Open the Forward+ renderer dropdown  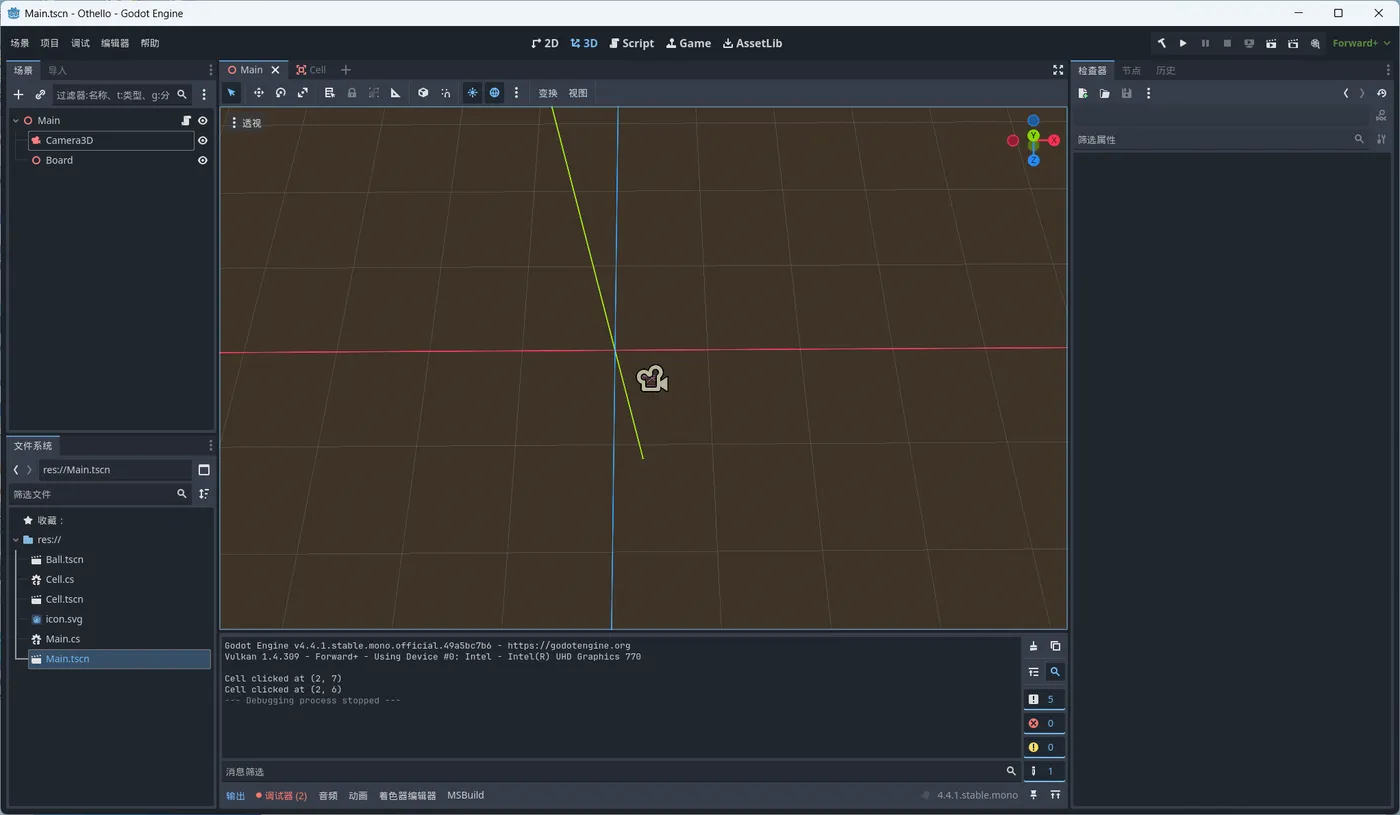click(x=1360, y=43)
